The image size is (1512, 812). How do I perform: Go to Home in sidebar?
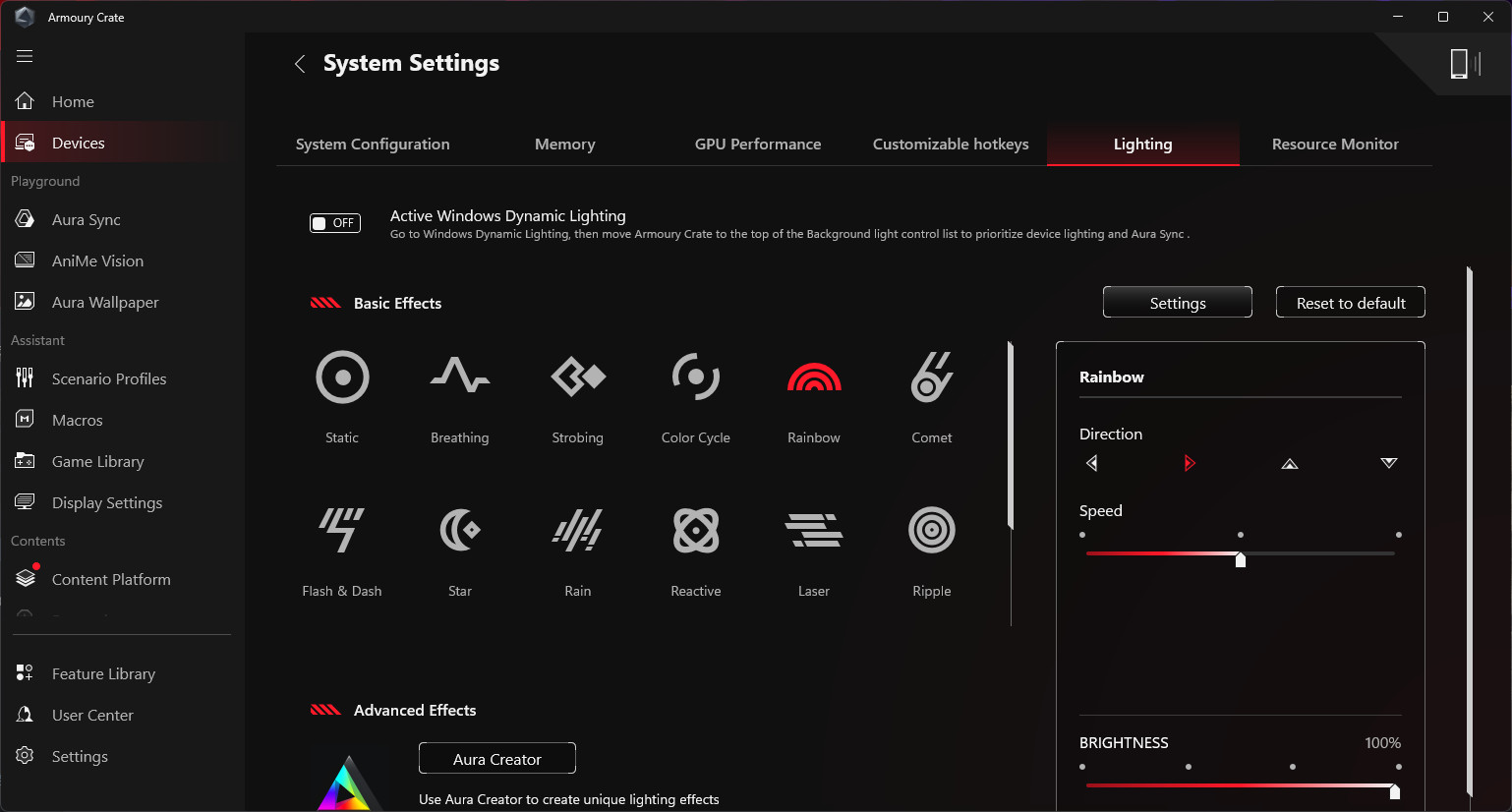tap(122, 101)
